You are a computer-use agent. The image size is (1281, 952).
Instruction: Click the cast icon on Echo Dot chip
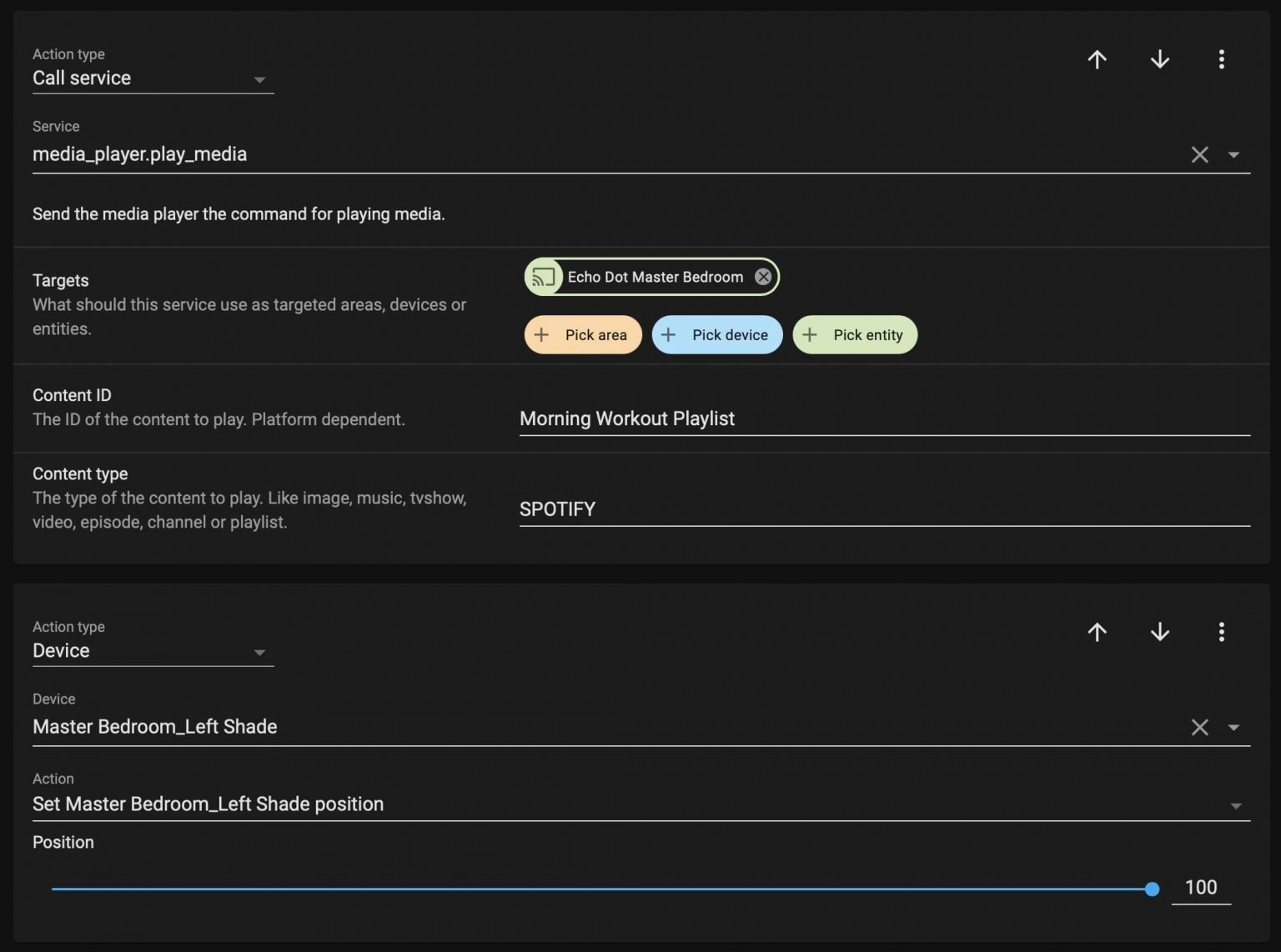coord(544,277)
